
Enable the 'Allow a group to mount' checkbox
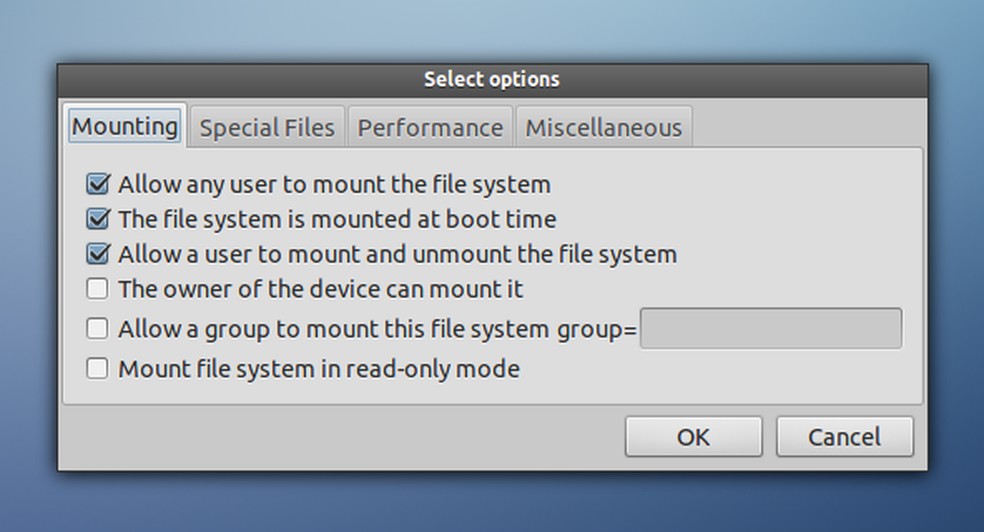pos(98,328)
